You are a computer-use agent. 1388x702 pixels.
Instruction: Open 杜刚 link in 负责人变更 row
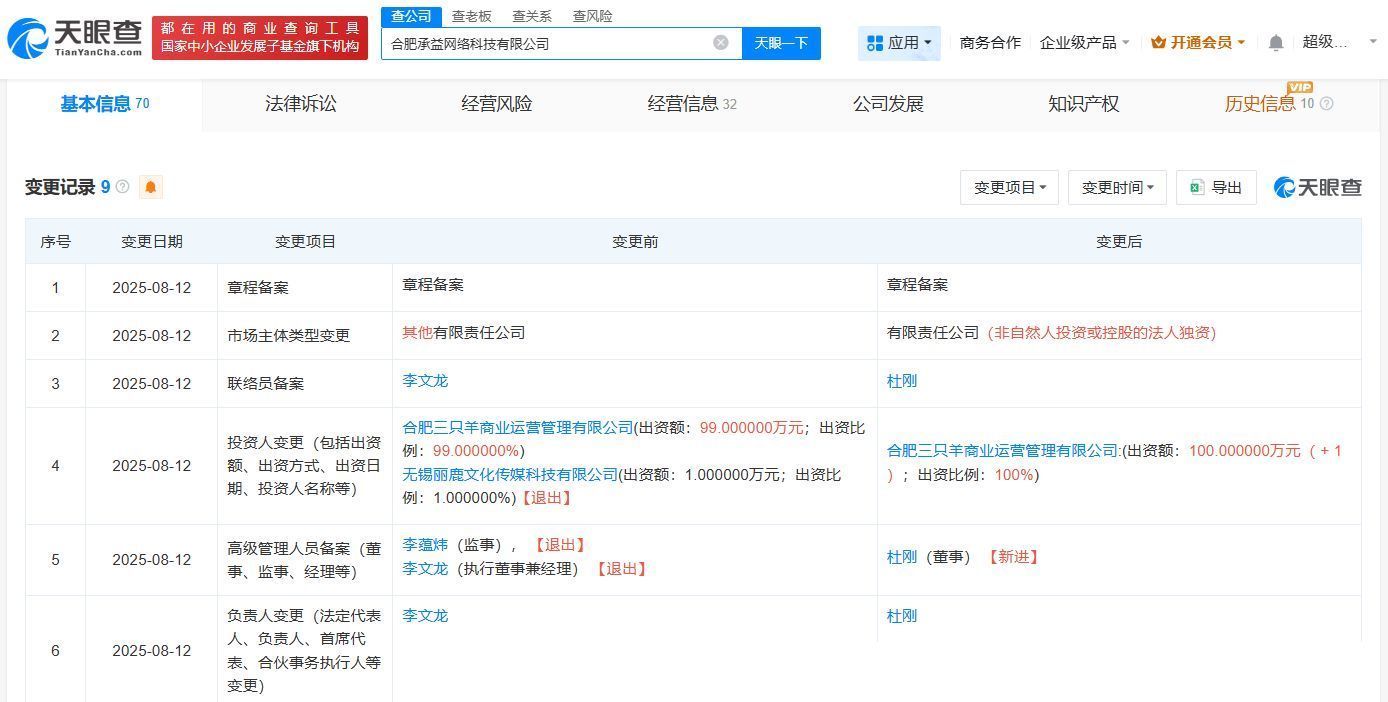coord(902,616)
